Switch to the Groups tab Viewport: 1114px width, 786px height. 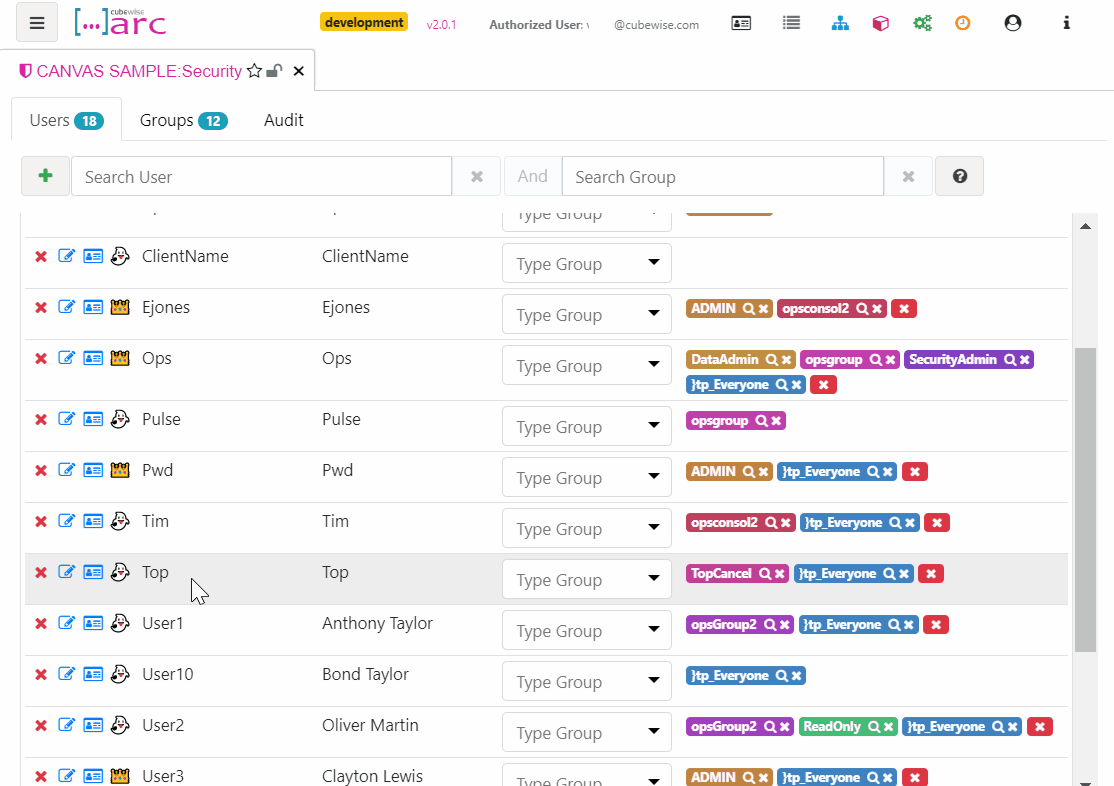[x=183, y=120]
